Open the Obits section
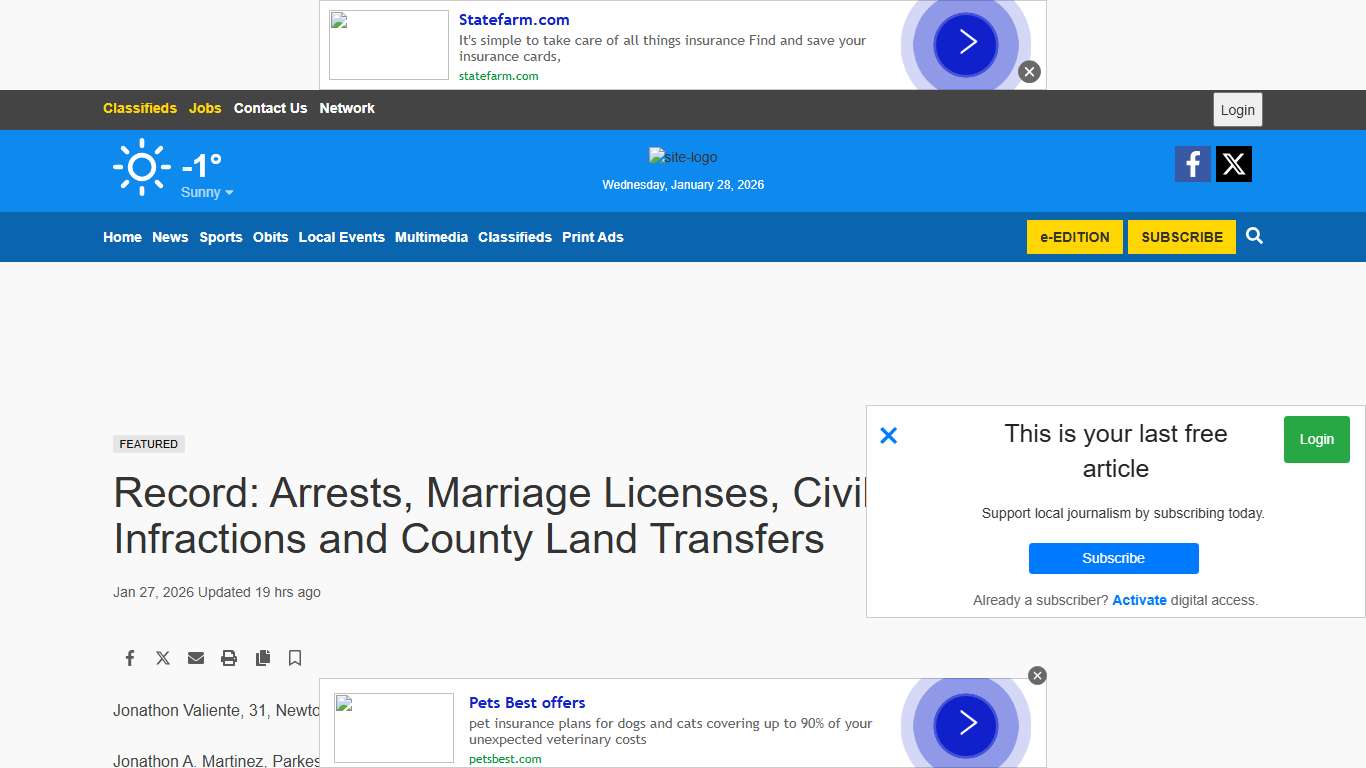 click(270, 237)
